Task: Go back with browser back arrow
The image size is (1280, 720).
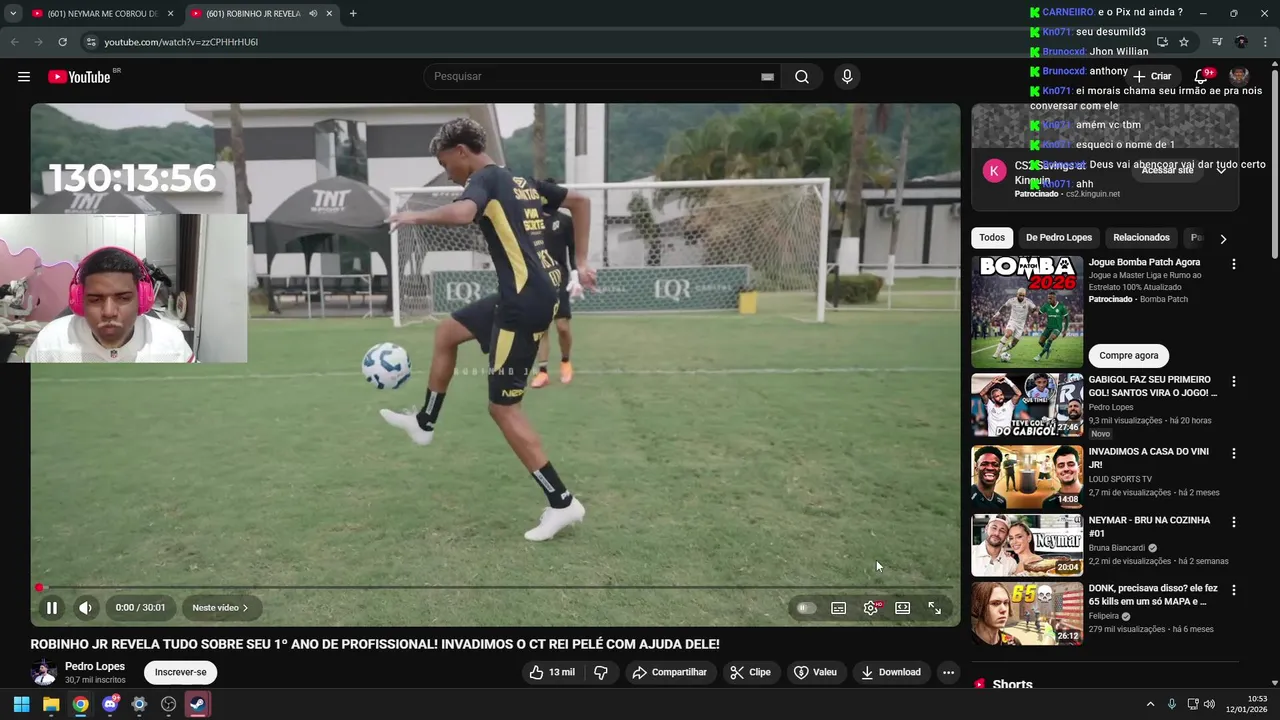Action: click(x=14, y=42)
